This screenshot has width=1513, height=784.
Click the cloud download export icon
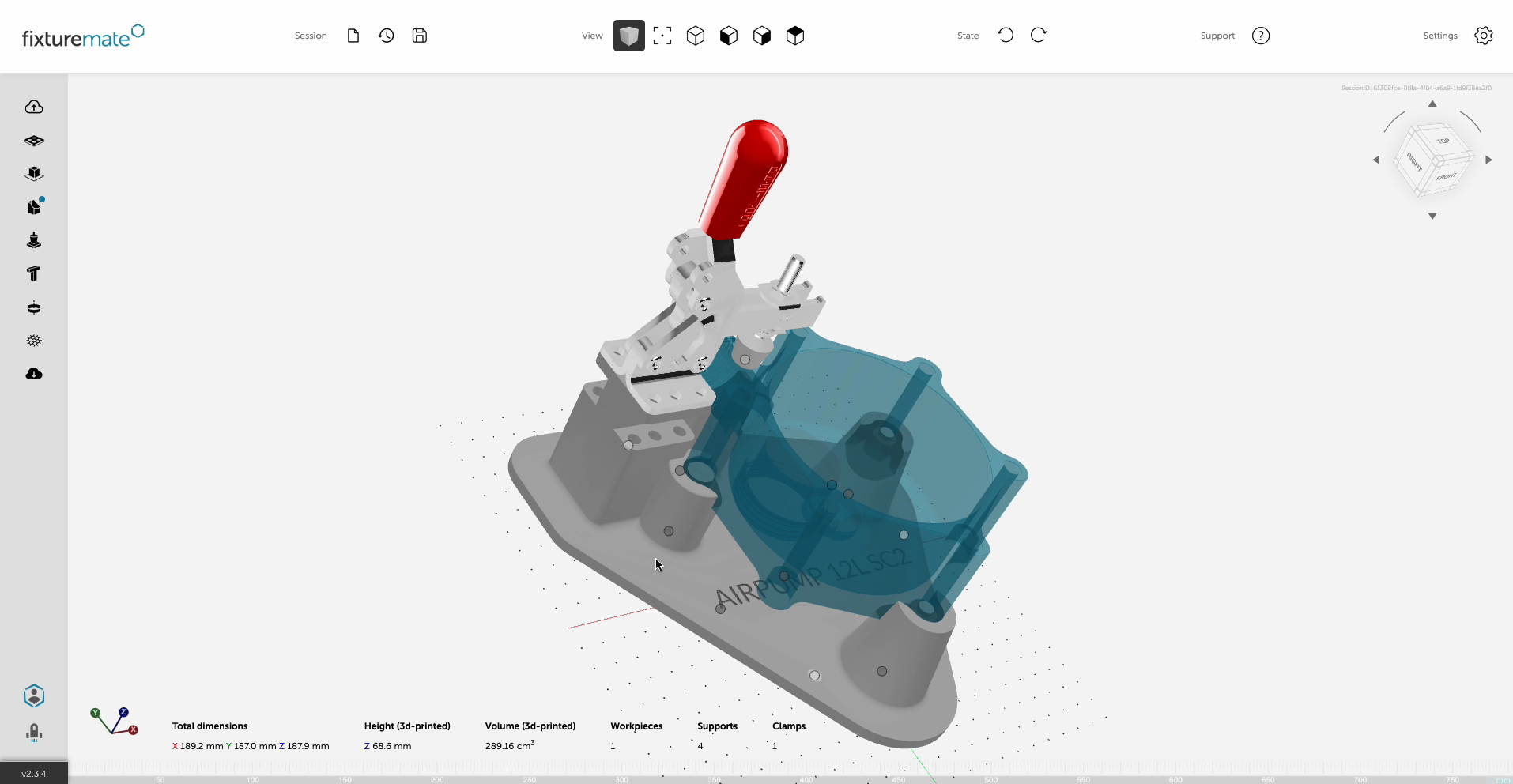coord(34,374)
